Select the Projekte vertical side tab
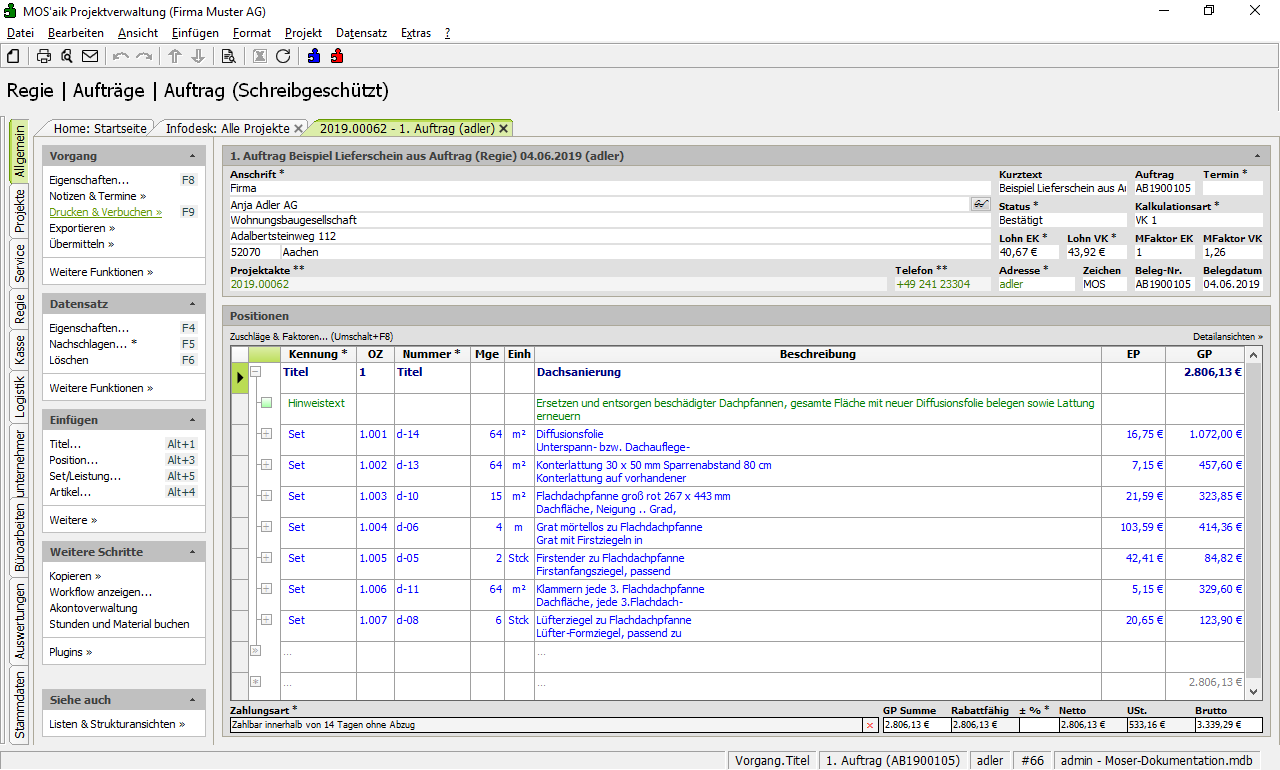 coord(20,210)
